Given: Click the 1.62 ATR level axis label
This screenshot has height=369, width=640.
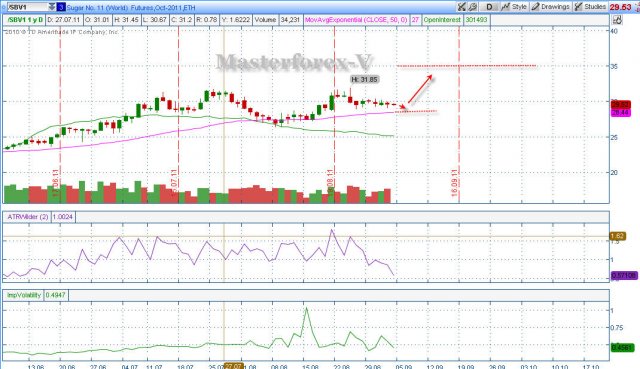Looking at the screenshot, I should (x=618, y=236).
